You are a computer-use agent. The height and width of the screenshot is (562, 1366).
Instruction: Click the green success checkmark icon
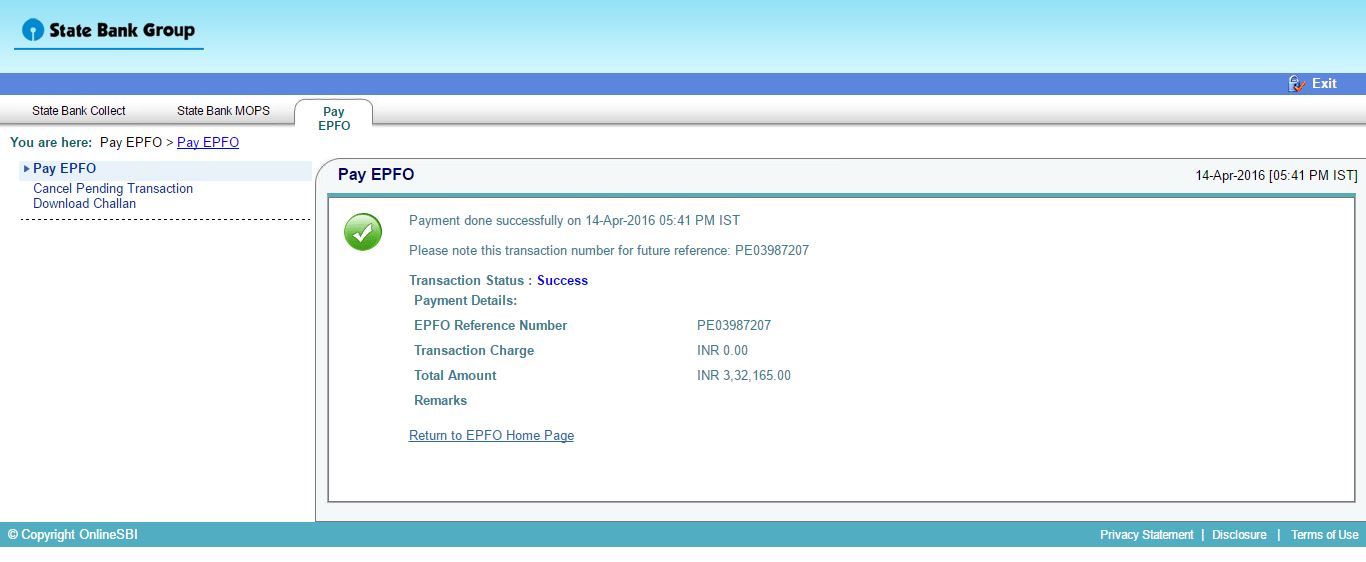(x=362, y=232)
